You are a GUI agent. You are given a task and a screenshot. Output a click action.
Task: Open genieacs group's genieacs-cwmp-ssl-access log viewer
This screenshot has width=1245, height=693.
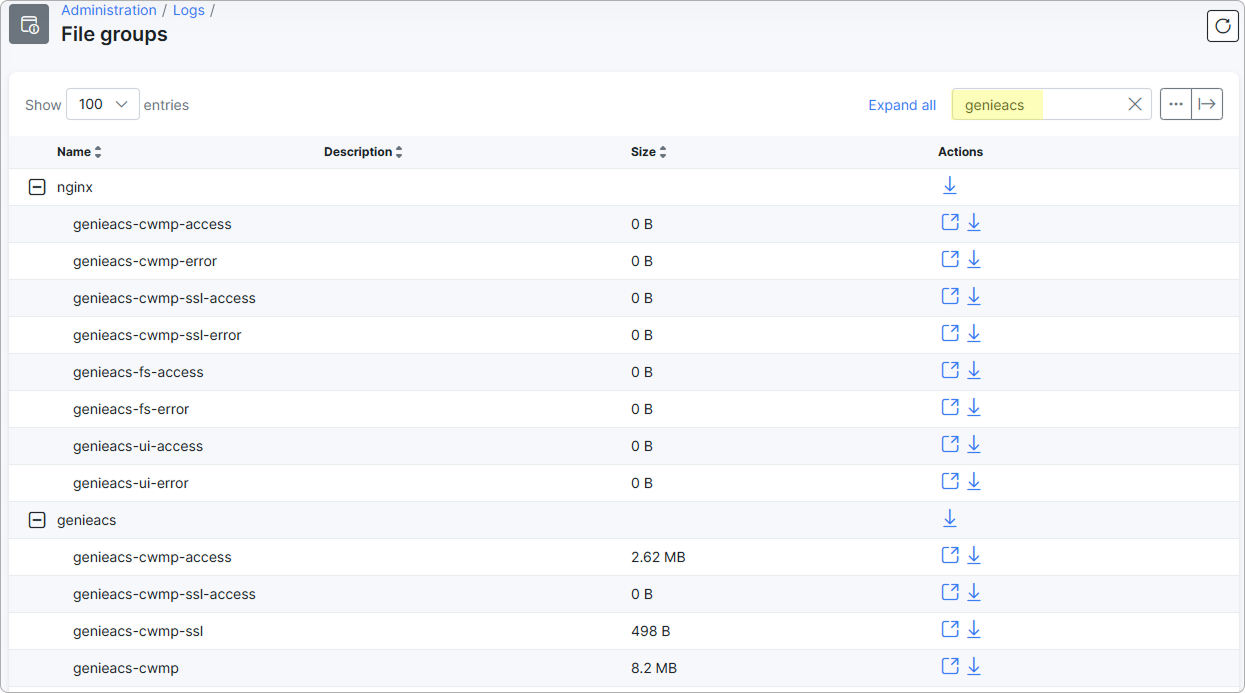point(950,593)
